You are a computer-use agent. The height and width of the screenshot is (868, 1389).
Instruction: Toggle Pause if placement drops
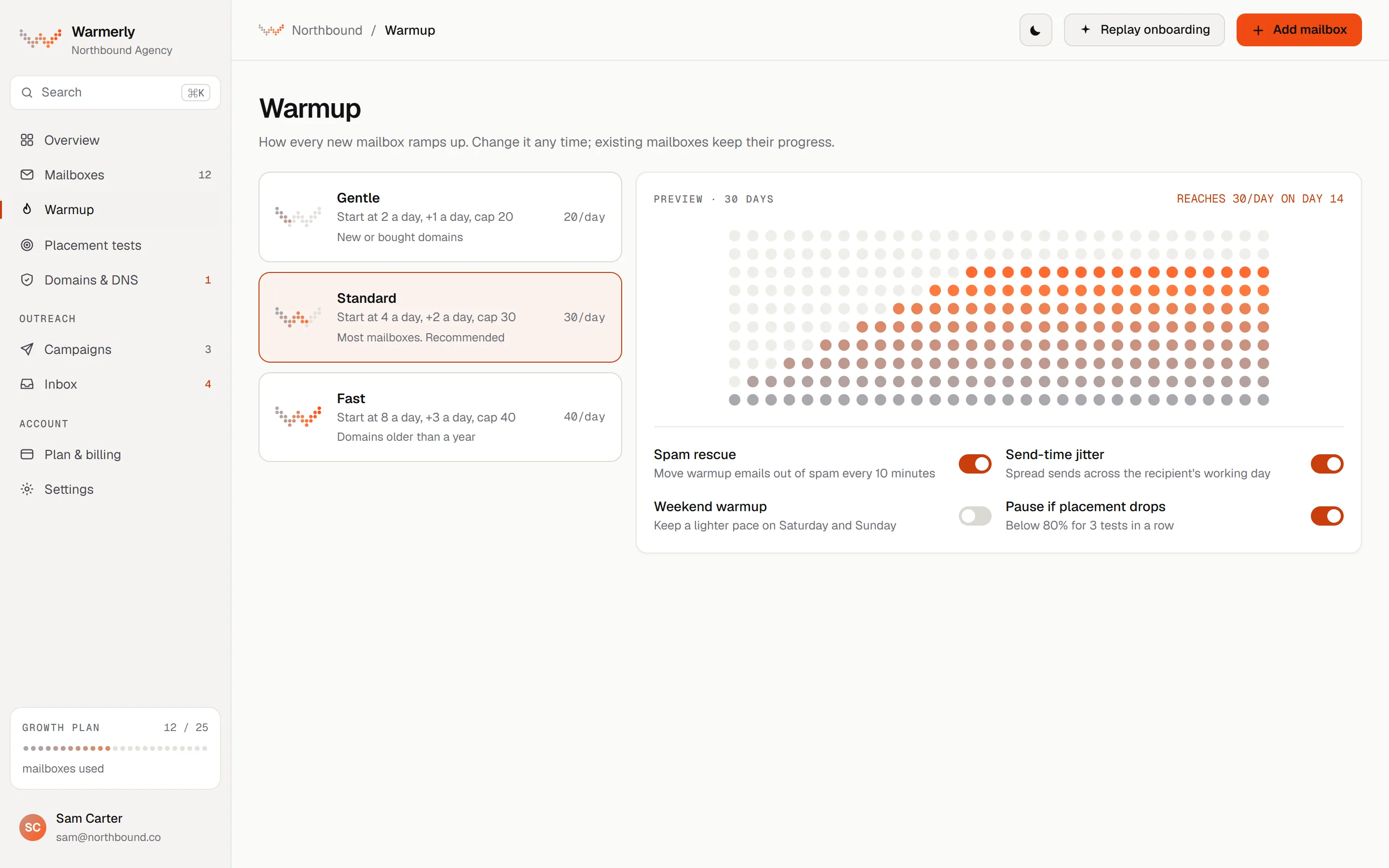click(x=1326, y=515)
